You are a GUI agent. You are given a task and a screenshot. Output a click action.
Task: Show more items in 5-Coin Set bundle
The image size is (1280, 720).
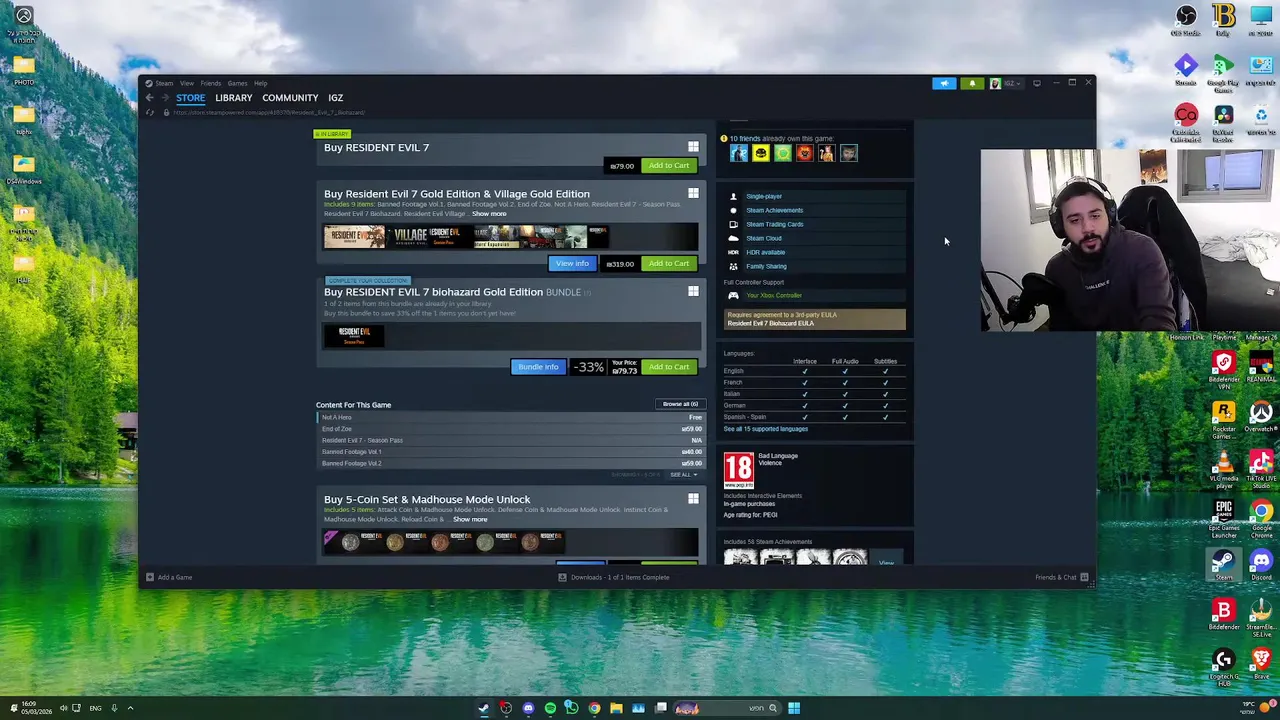470,520
